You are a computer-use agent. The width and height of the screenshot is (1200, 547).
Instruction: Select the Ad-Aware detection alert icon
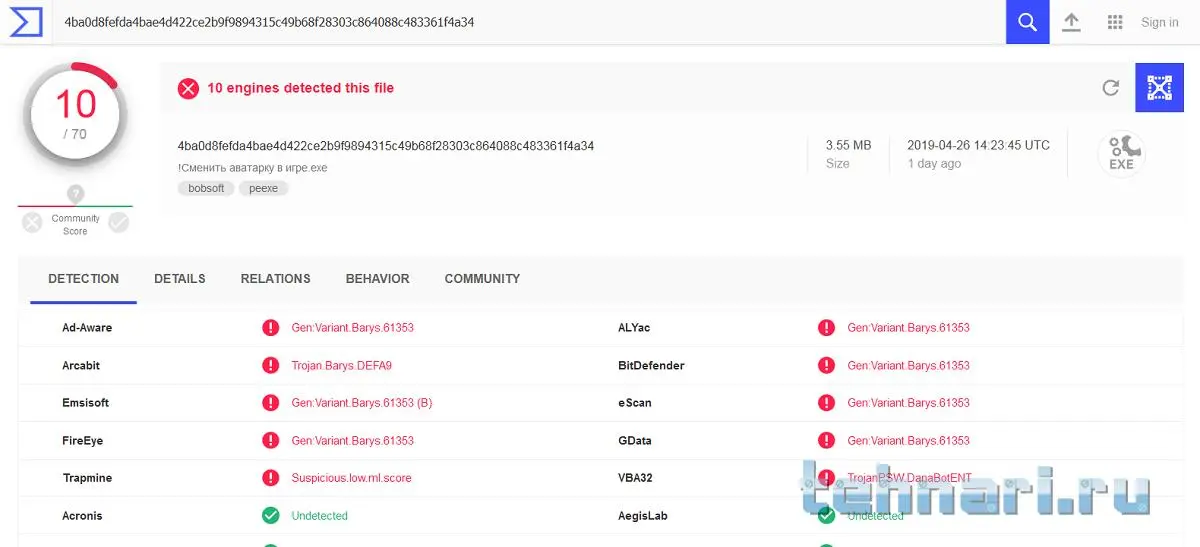point(270,327)
